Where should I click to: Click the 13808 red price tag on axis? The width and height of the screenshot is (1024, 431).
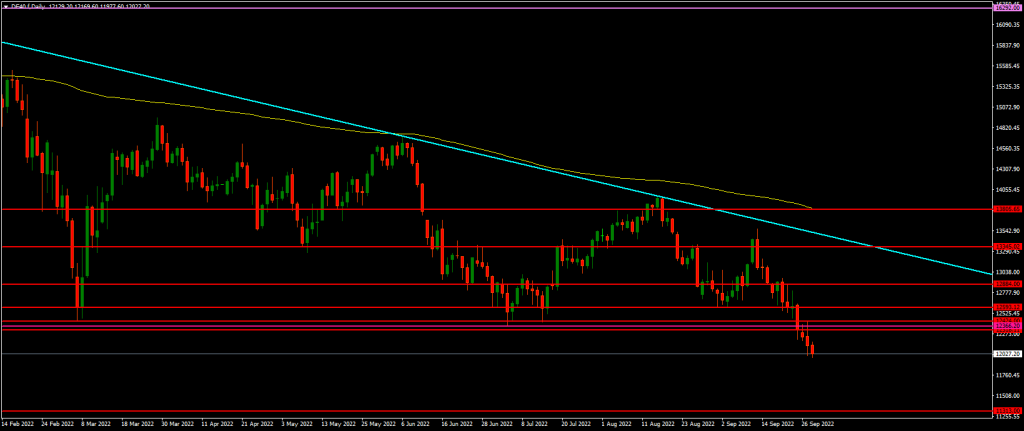[x=1007, y=209]
